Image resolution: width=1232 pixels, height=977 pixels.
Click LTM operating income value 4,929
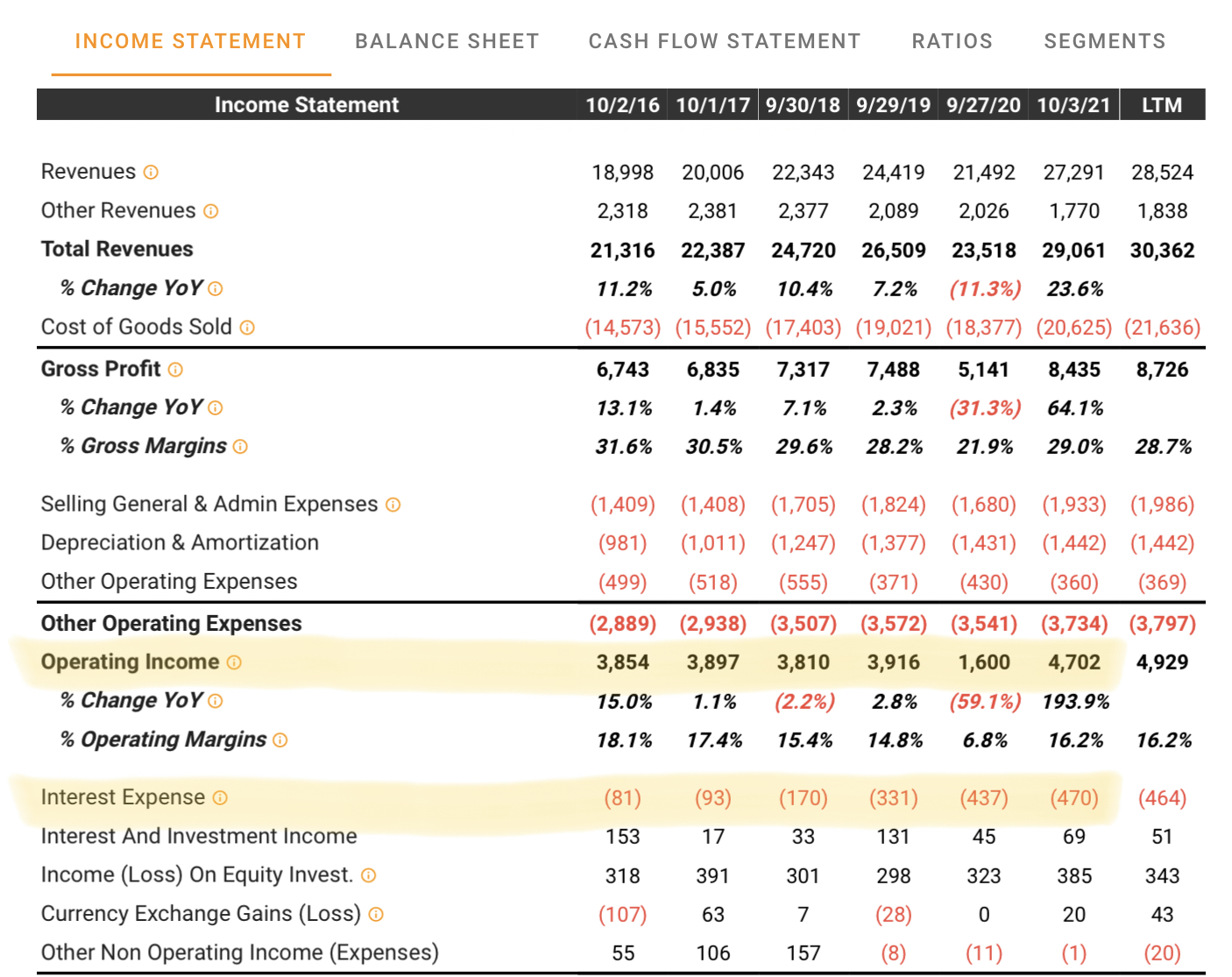point(1162,662)
